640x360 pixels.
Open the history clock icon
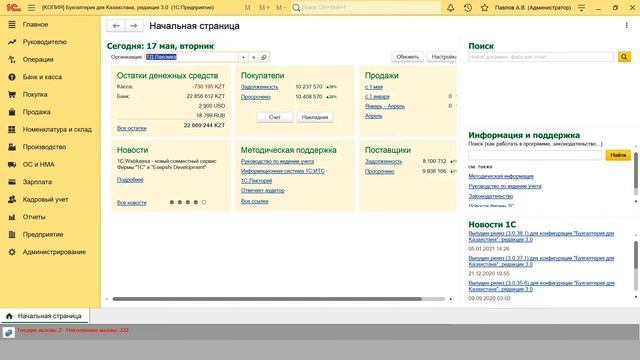(468, 7)
